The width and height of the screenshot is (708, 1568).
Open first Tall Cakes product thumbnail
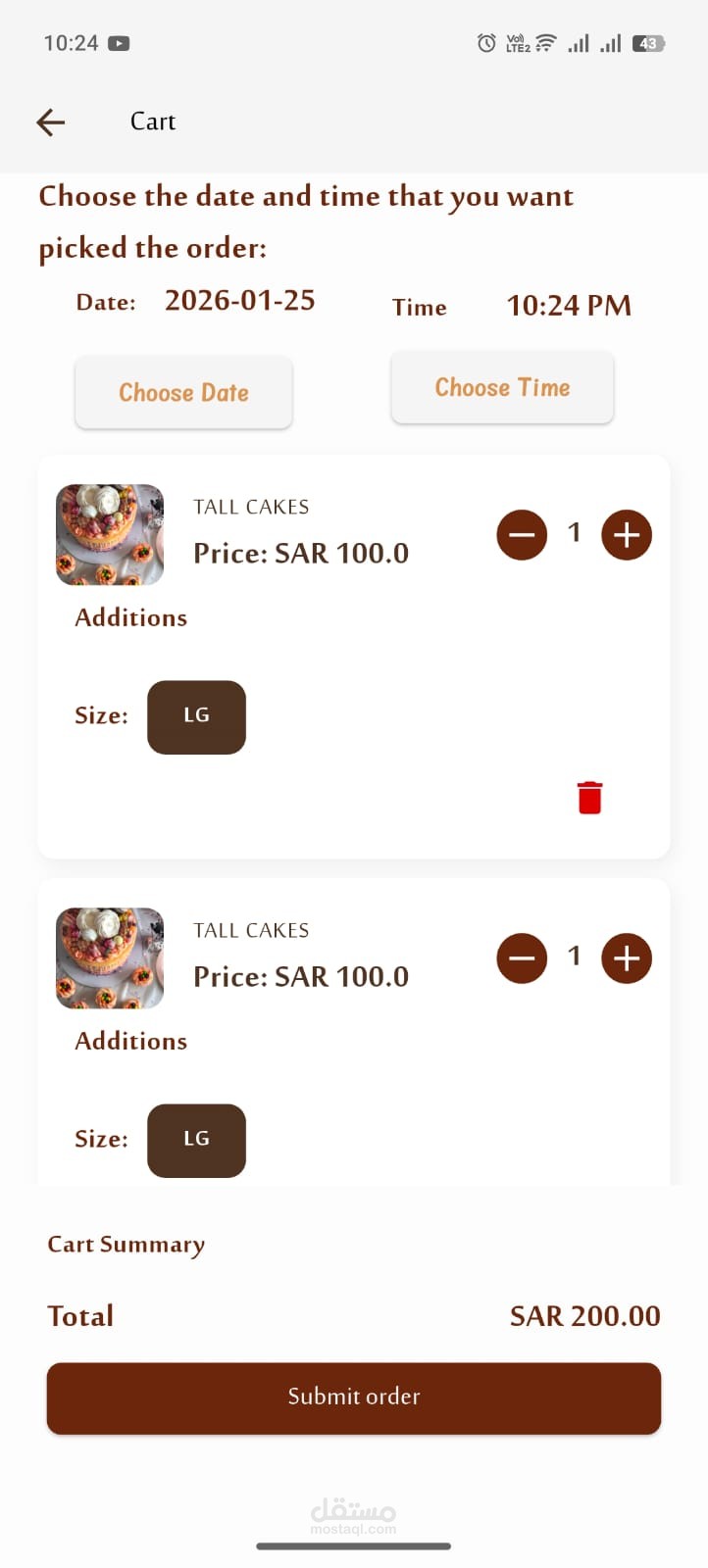(110, 535)
